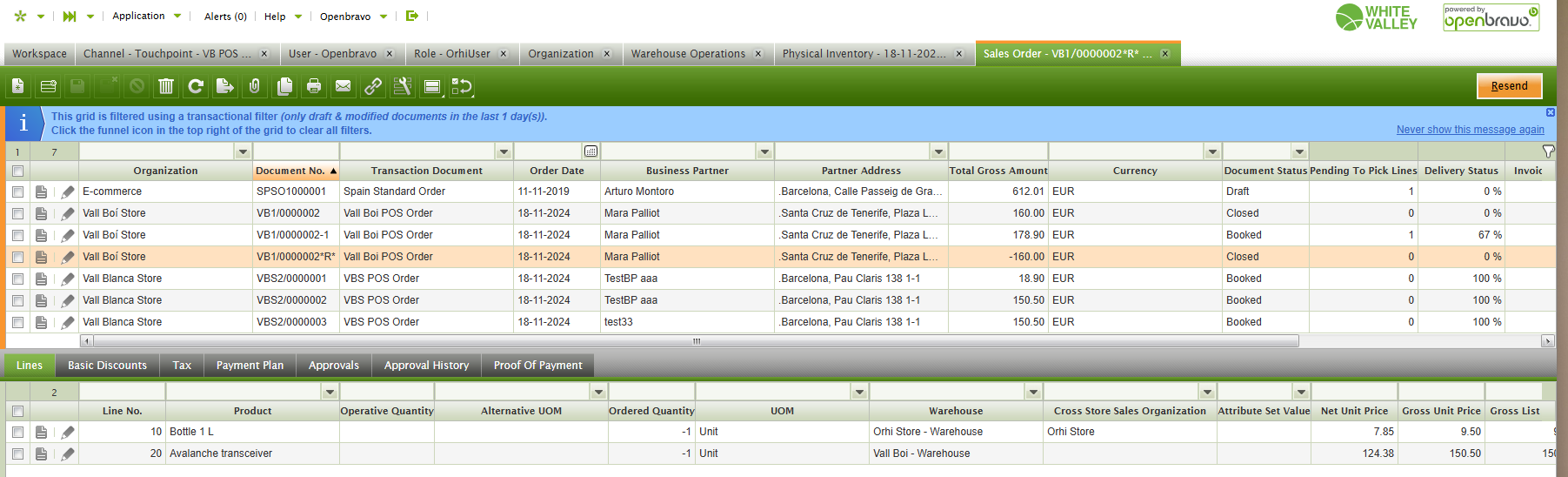Screen dimensions: 1568x477
Task: Open Order Date filter calendar picker
Action: coord(591,151)
